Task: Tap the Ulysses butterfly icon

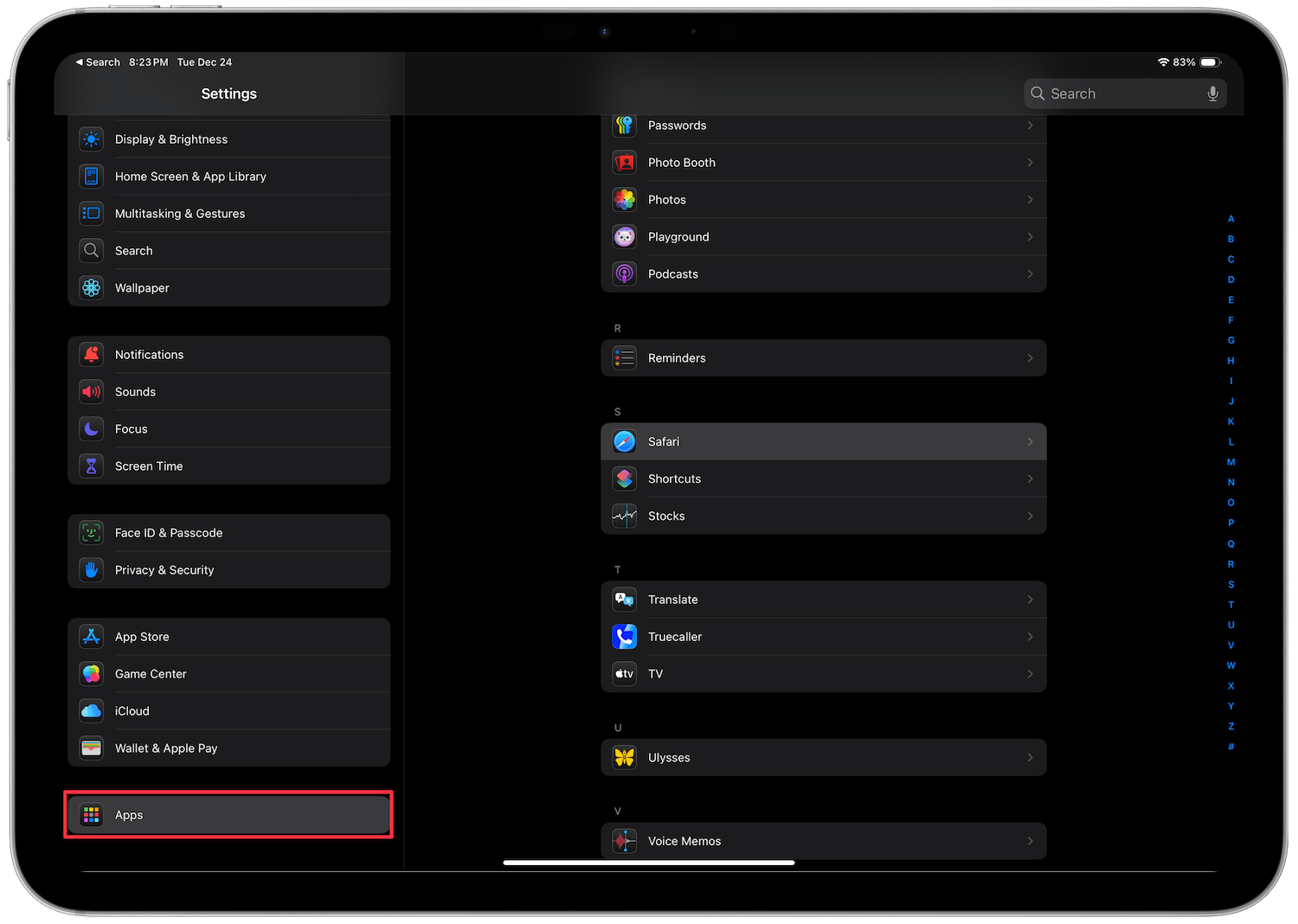Action: coord(624,757)
